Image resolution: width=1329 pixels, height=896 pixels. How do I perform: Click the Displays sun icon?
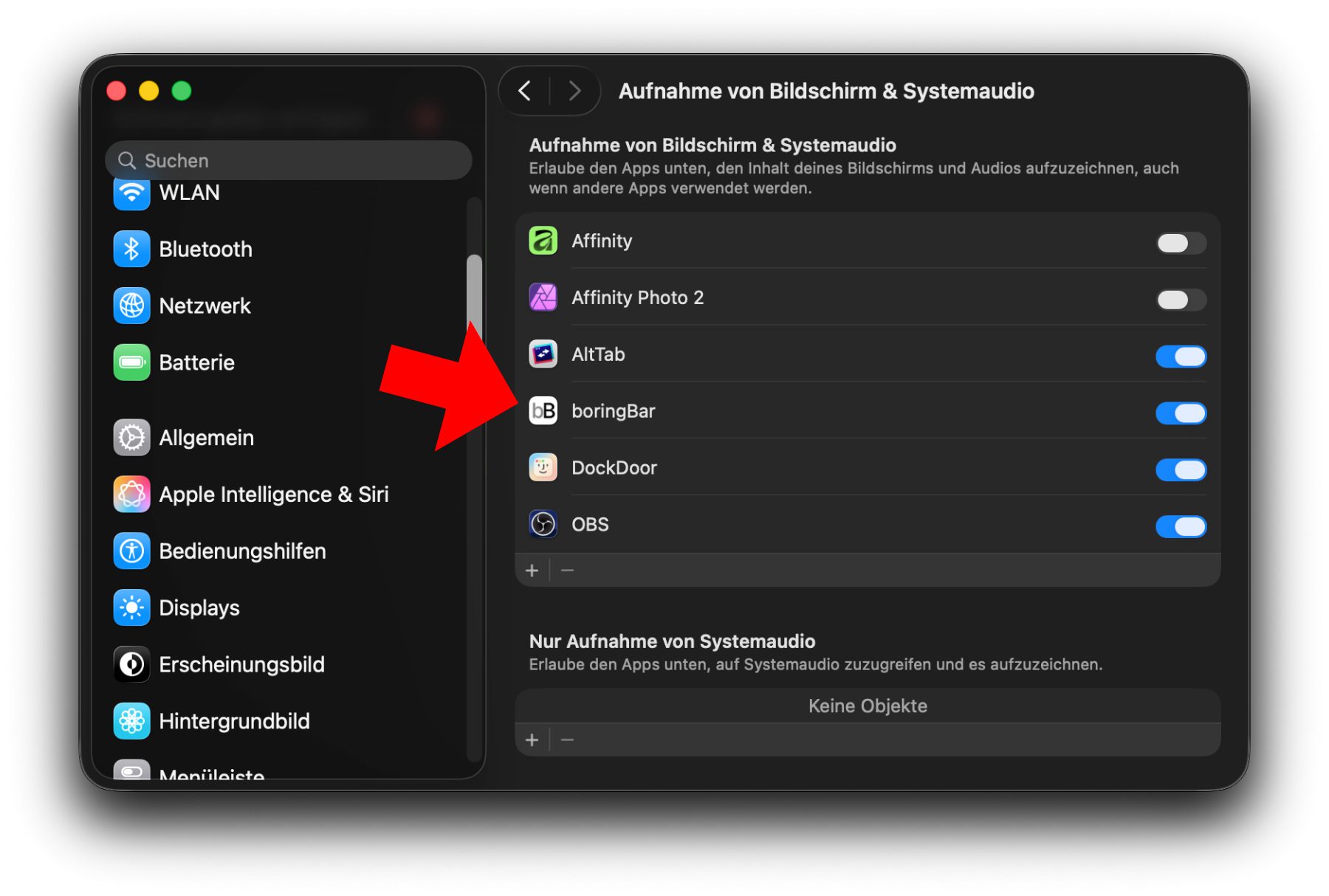(131, 608)
